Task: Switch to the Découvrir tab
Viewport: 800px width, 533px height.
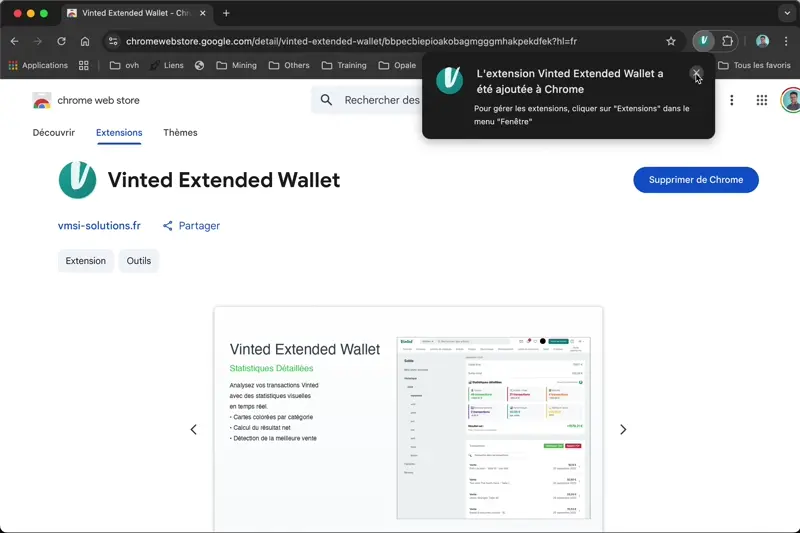Action: (54, 133)
